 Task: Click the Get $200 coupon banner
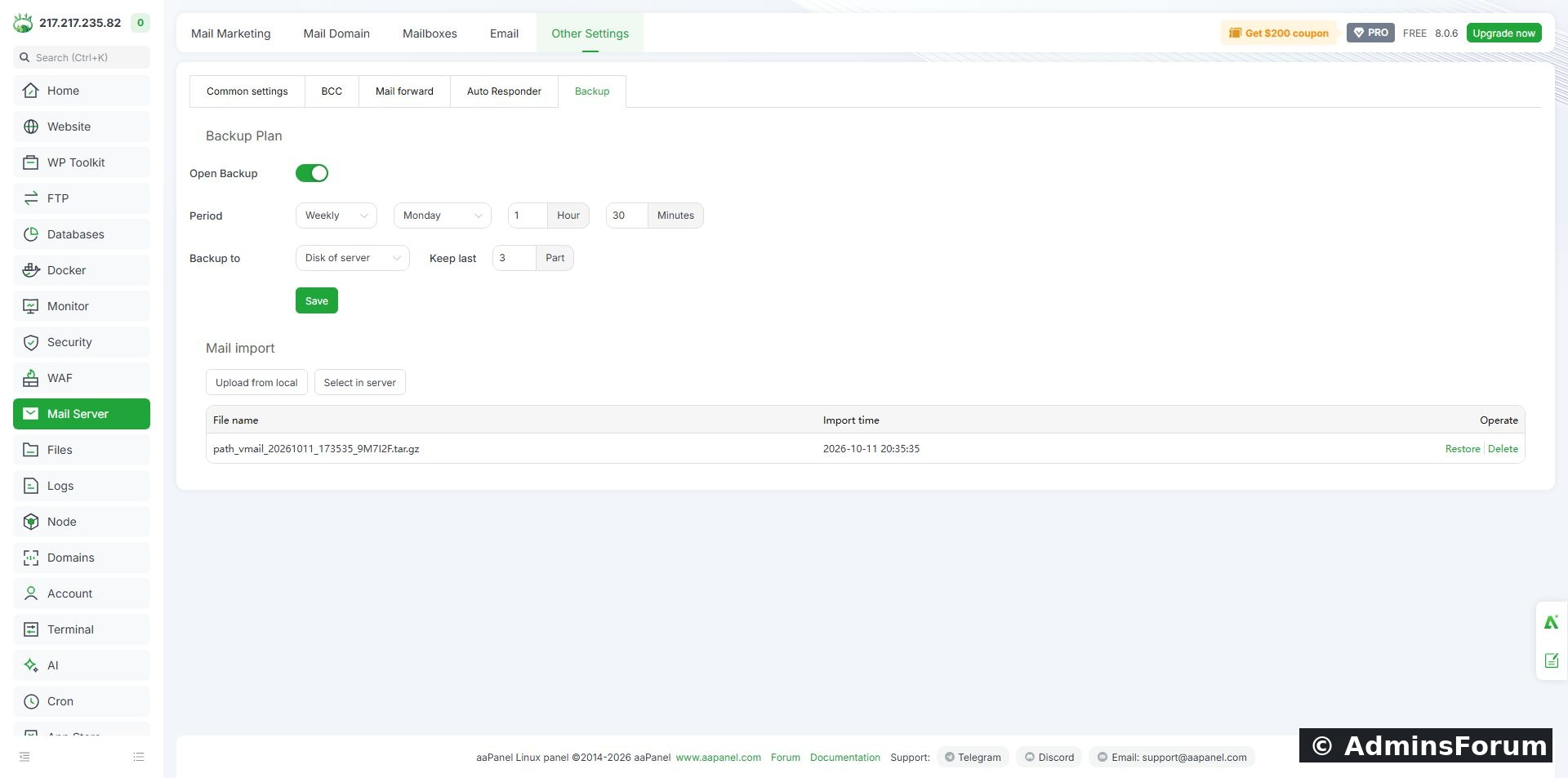(1279, 33)
